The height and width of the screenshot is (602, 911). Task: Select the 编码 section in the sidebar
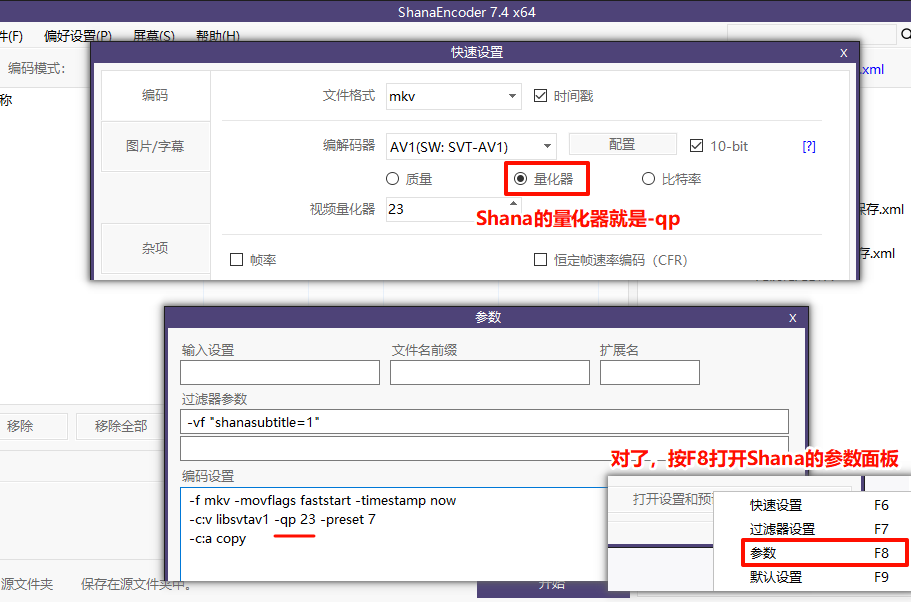pos(155,96)
